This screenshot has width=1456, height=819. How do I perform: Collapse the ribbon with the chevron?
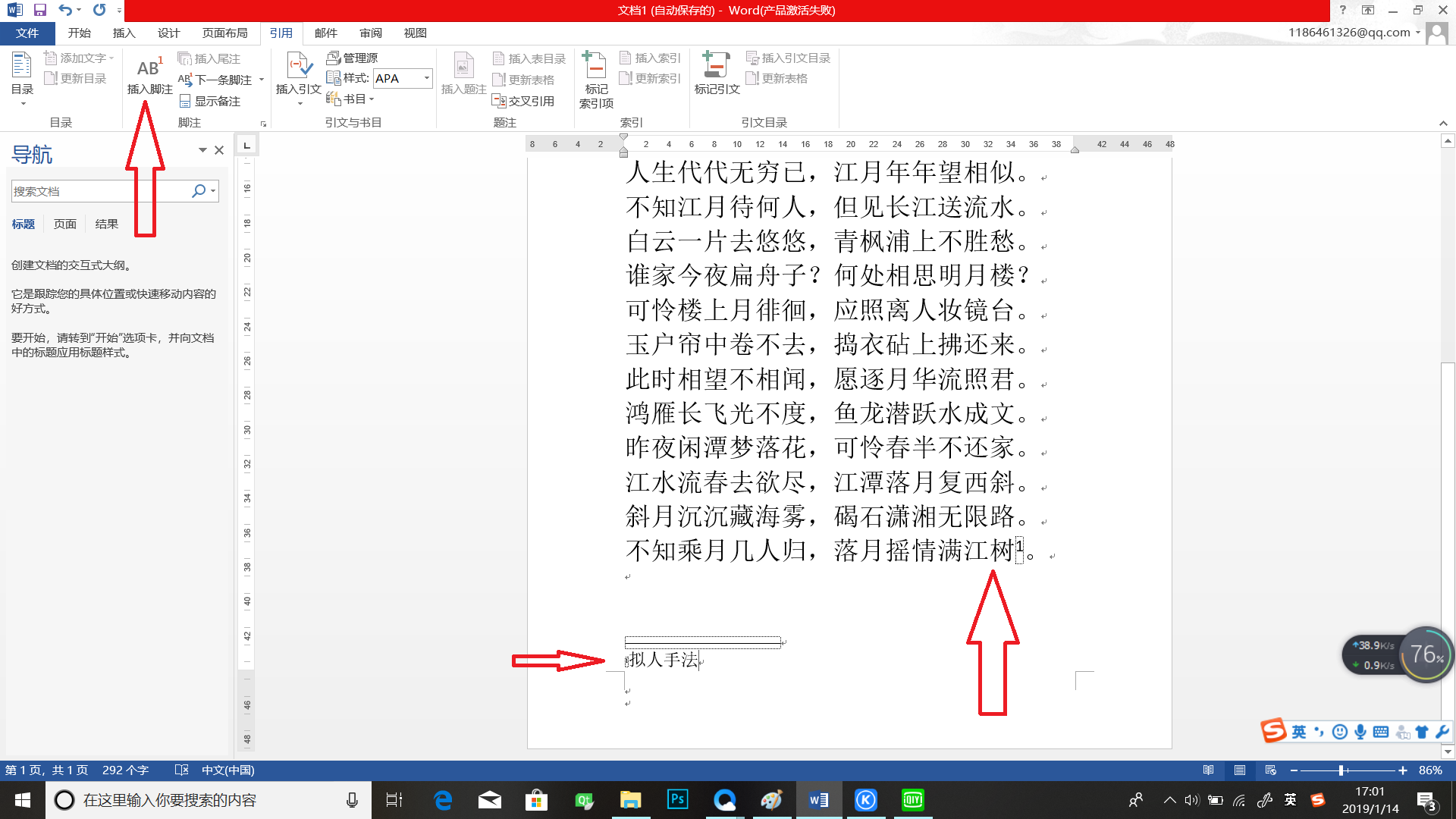(x=1443, y=124)
